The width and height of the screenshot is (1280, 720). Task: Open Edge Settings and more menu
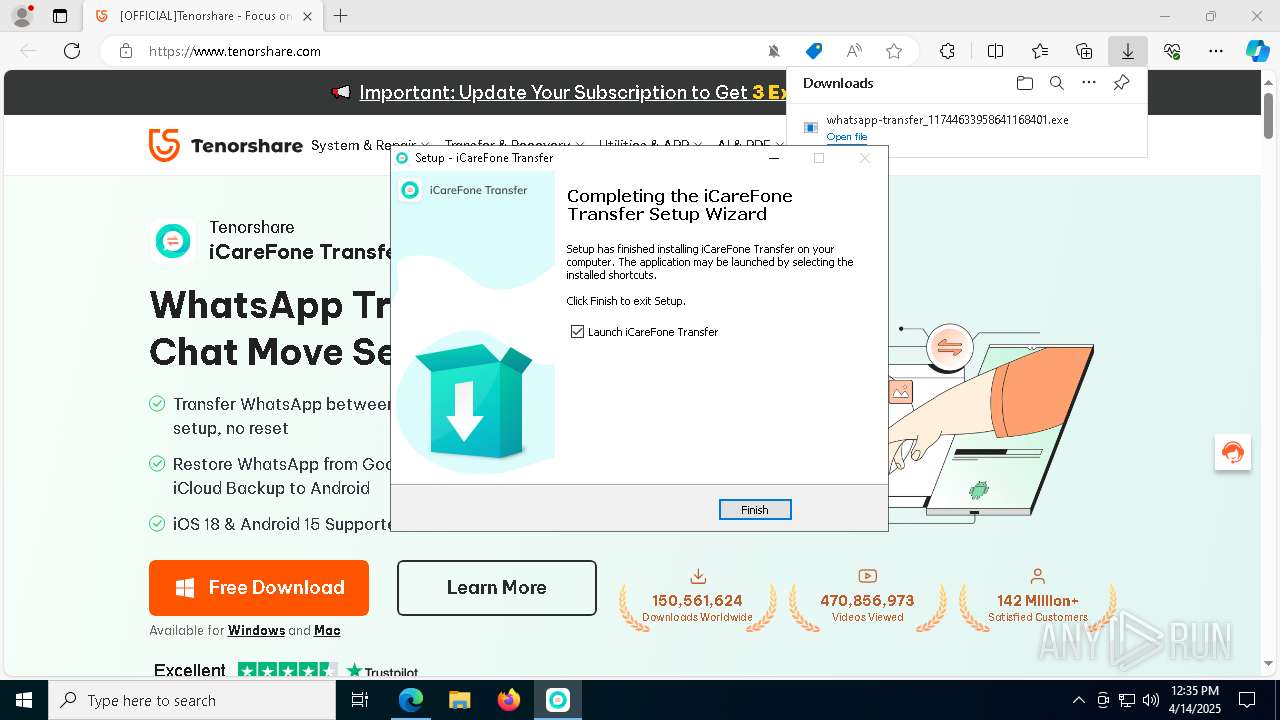pos(1216,51)
